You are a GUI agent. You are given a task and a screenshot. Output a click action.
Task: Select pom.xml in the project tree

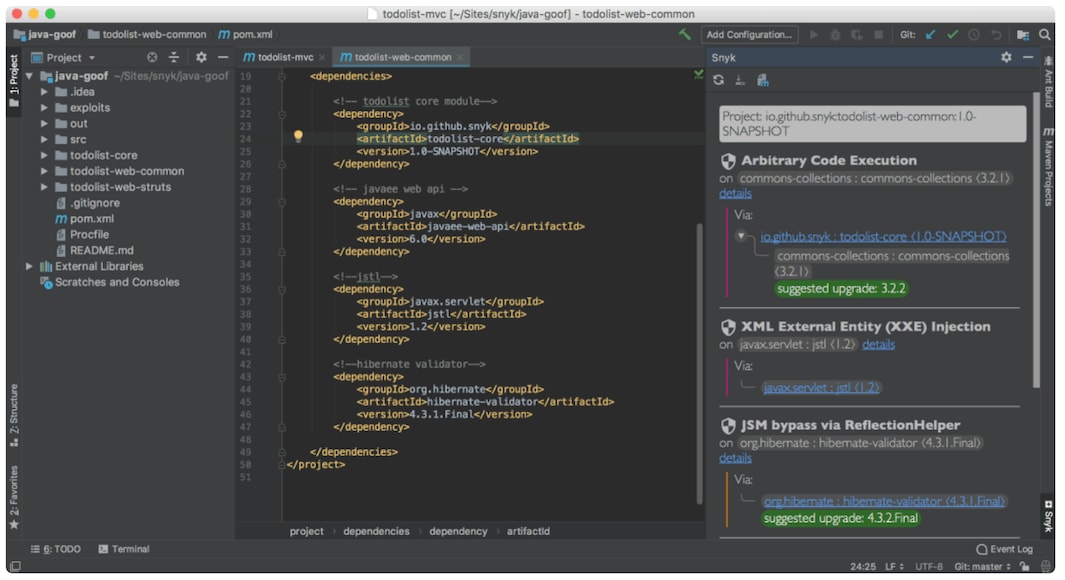92,219
